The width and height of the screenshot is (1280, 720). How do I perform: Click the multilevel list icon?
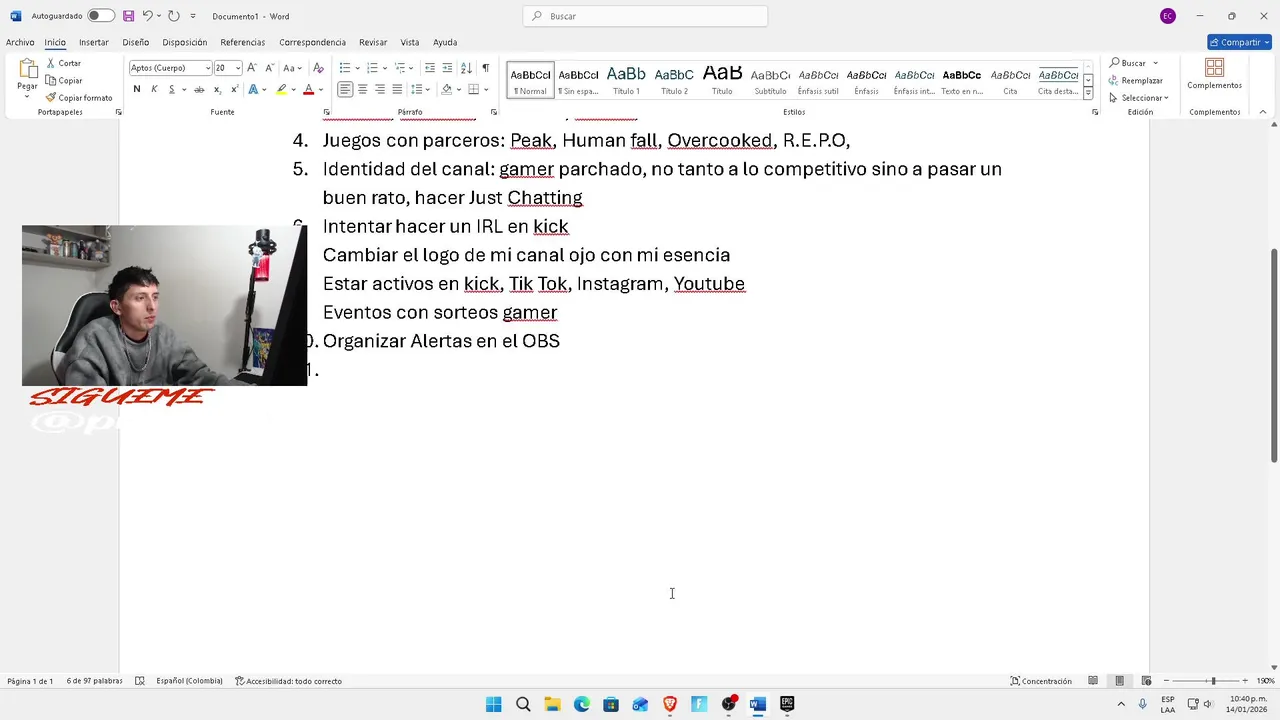click(399, 68)
